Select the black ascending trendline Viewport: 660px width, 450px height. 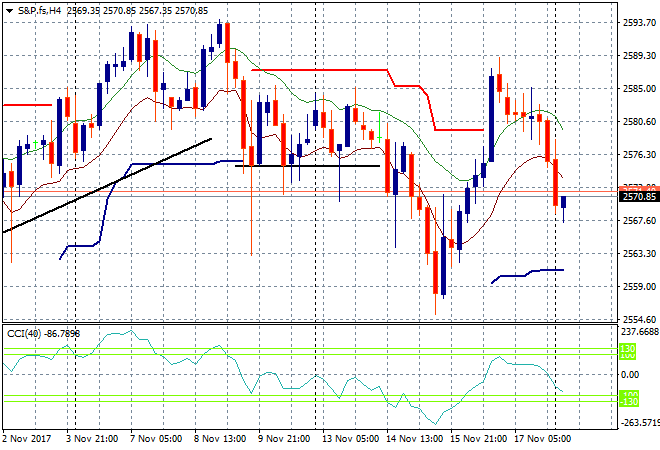pos(107,185)
